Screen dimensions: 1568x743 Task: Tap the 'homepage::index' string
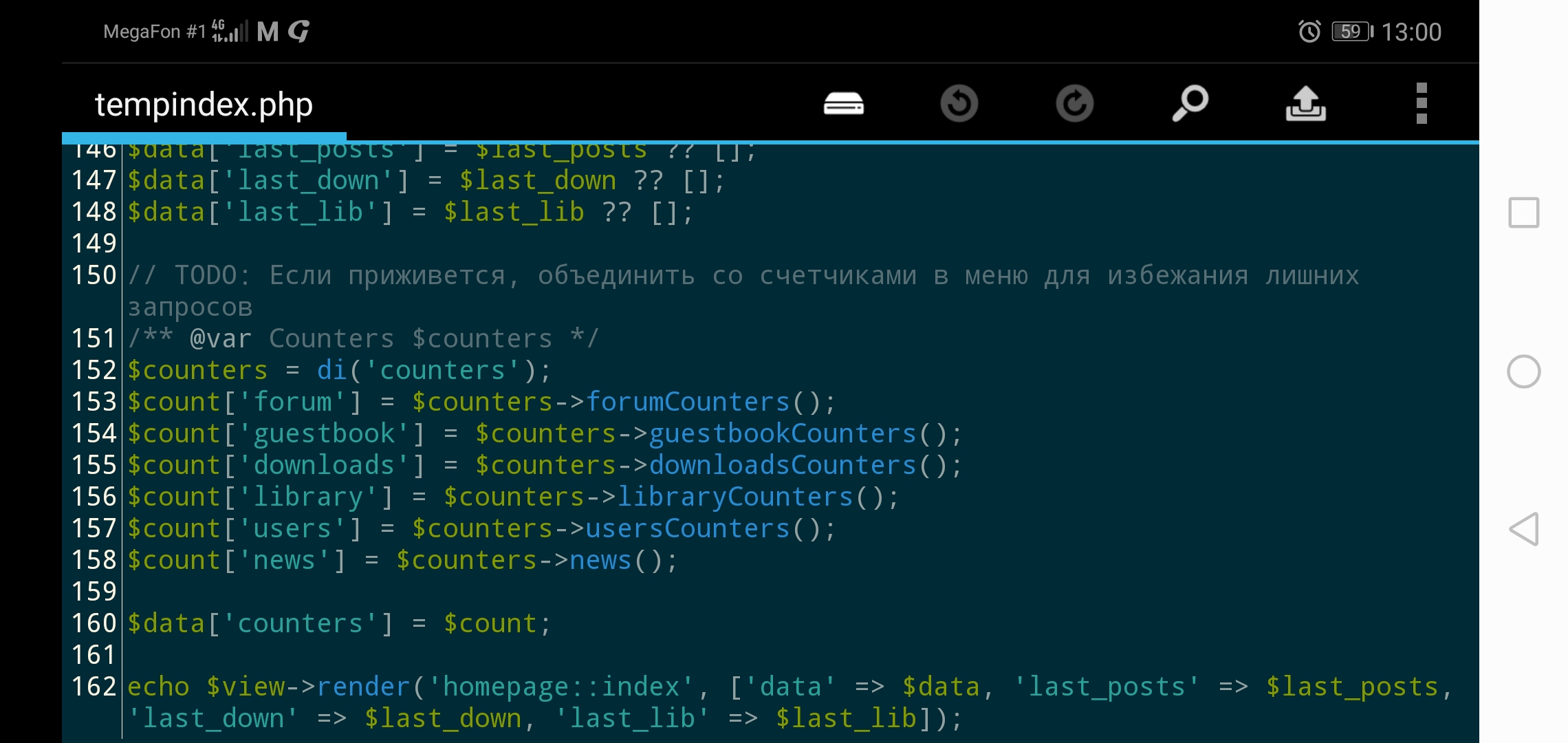point(561,687)
